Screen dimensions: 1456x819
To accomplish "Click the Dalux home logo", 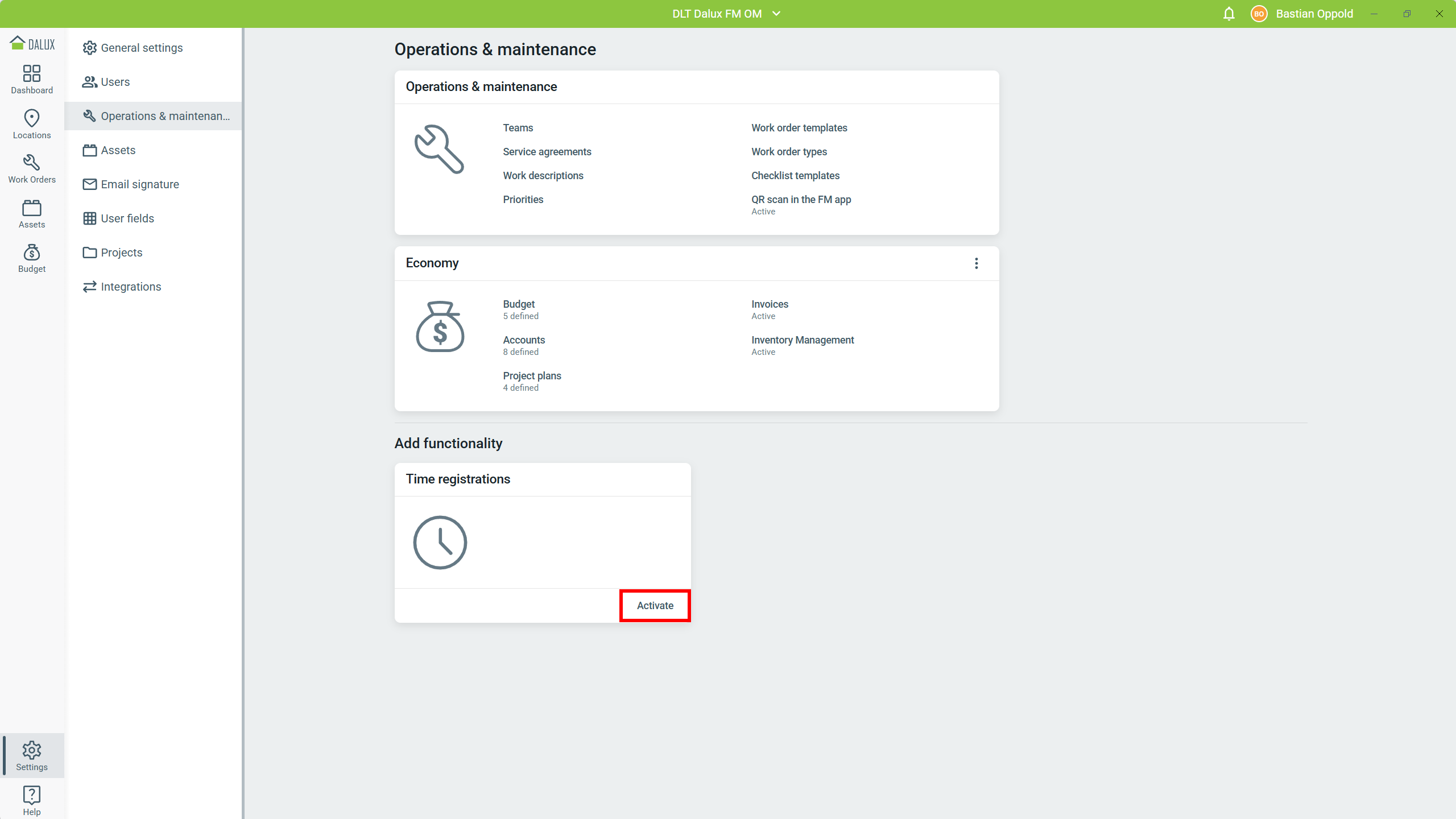I will pos(32,44).
